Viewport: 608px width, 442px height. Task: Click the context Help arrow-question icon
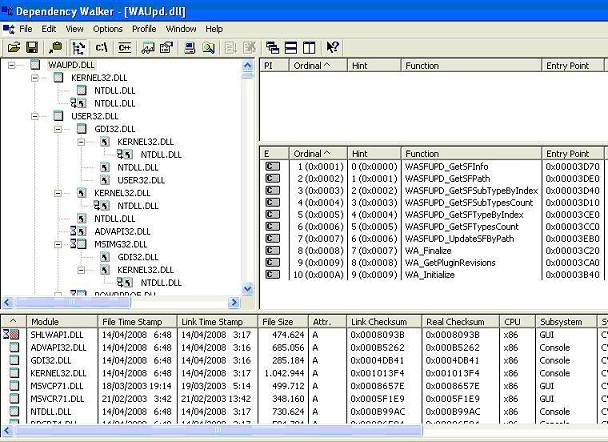click(332, 48)
